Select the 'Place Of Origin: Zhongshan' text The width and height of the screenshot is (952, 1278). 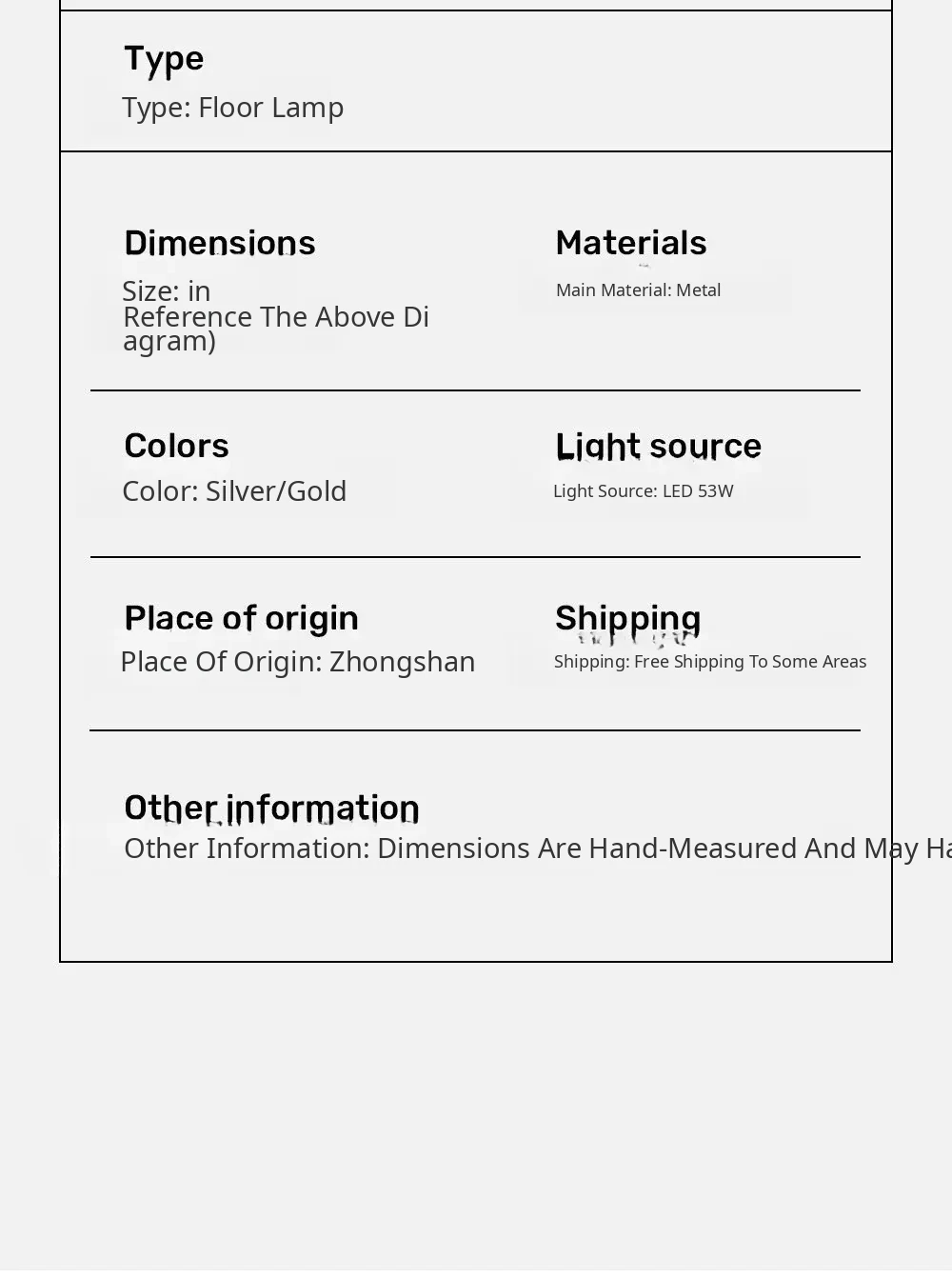point(297,662)
